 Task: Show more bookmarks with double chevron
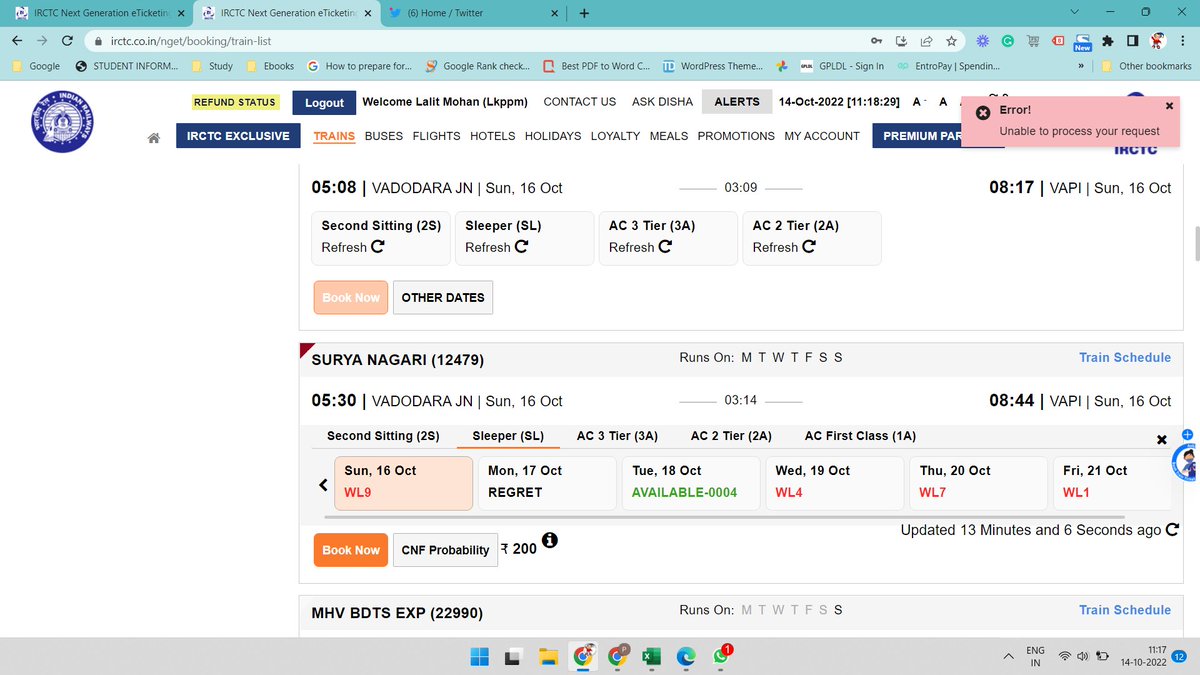(x=1082, y=66)
